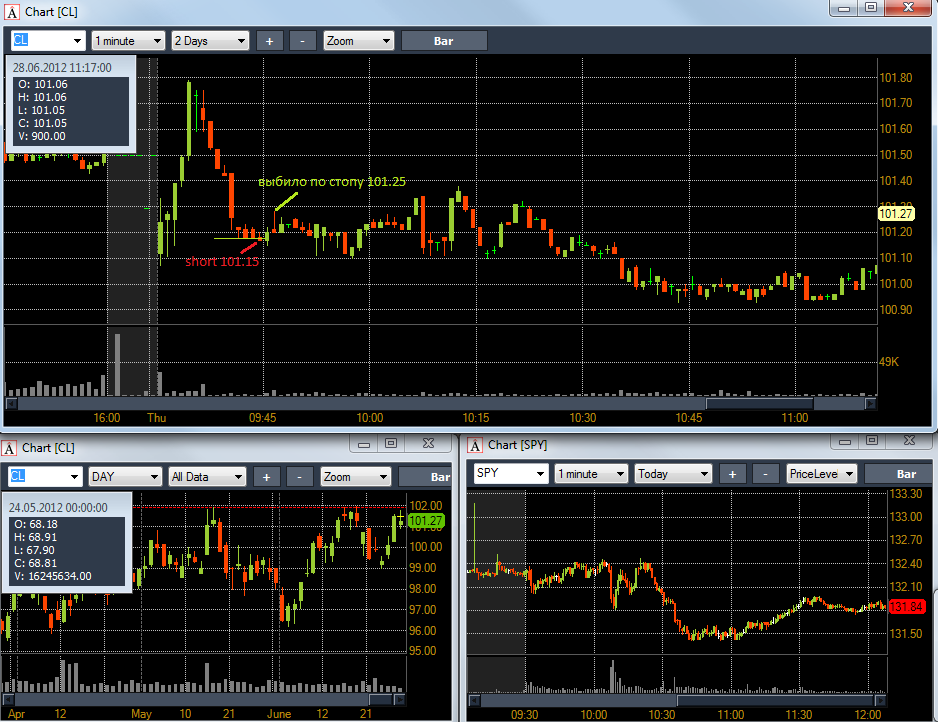Click the SPY chart horizontal scrollbar thumb
The image size is (938, 722).
[x=776, y=700]
